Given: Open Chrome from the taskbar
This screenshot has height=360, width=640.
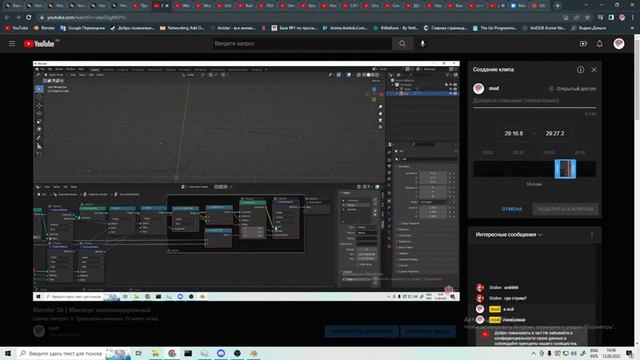Looking at the screenshot, I should click(172, 353).
